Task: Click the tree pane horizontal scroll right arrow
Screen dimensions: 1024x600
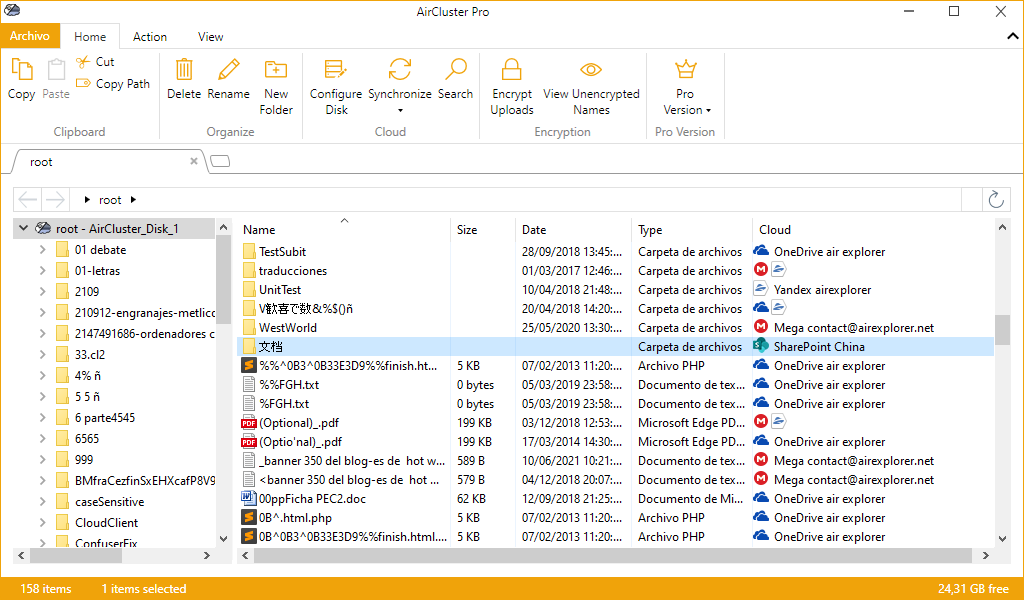Action: (207, 556)
